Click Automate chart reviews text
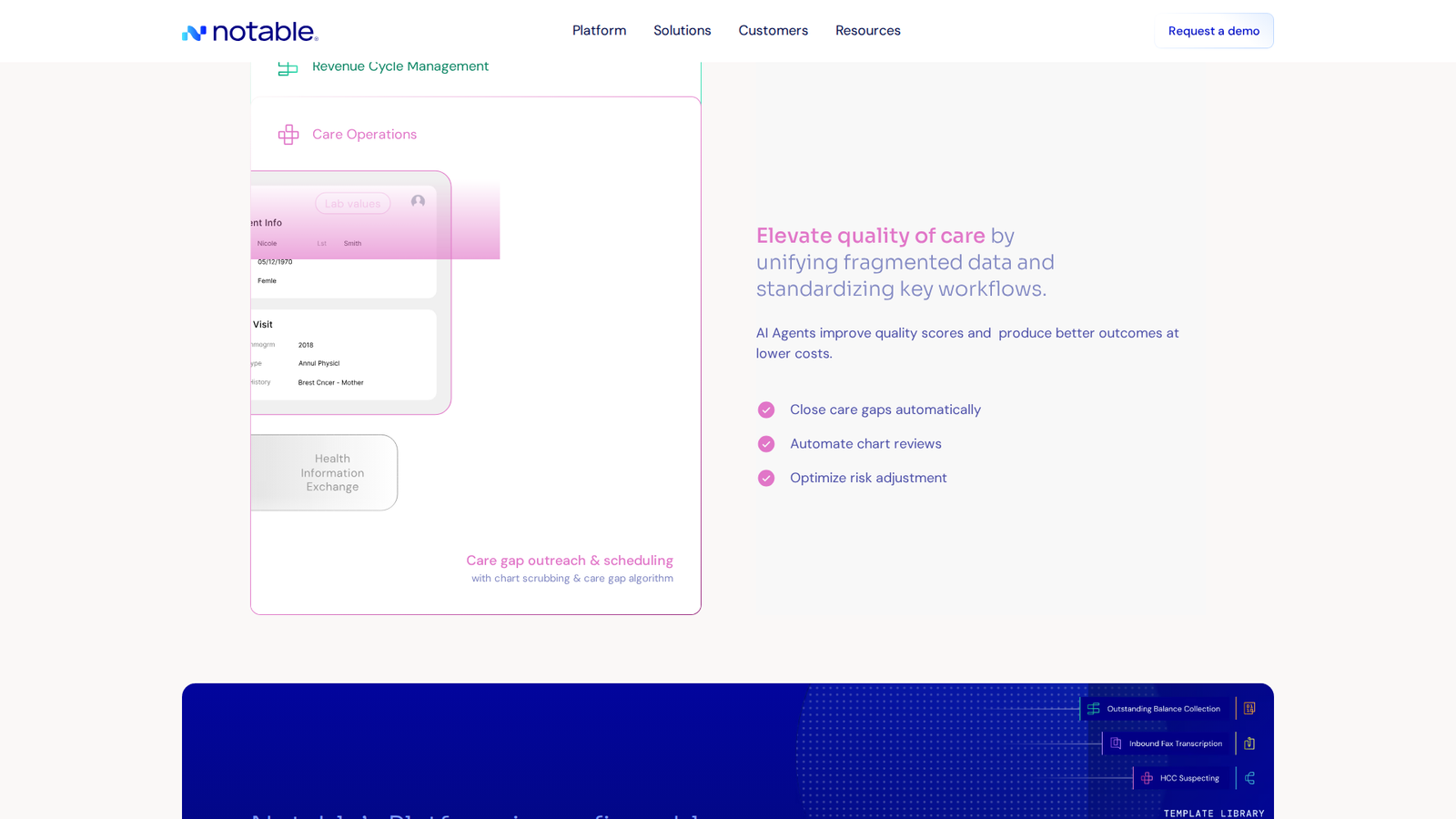The height and width of the screenshot is (819, 1456). coord(865,444)
